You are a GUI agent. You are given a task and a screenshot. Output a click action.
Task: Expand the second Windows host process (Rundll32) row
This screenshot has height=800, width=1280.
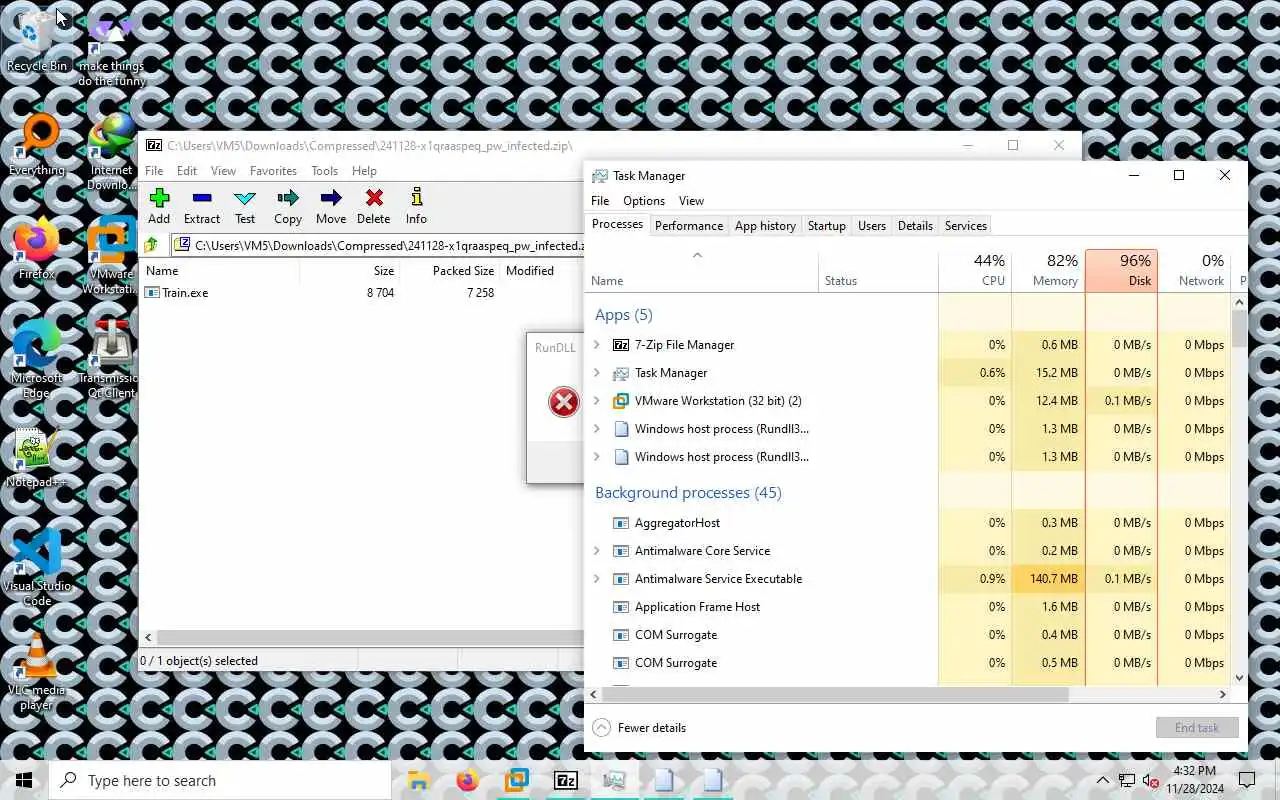597,457
